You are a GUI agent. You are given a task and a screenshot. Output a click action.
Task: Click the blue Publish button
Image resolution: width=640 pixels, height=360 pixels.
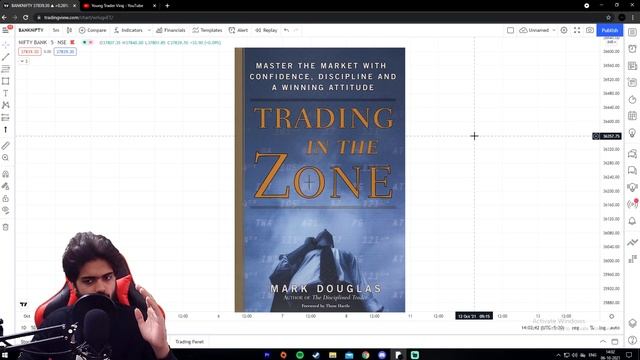tap(609, 30)
